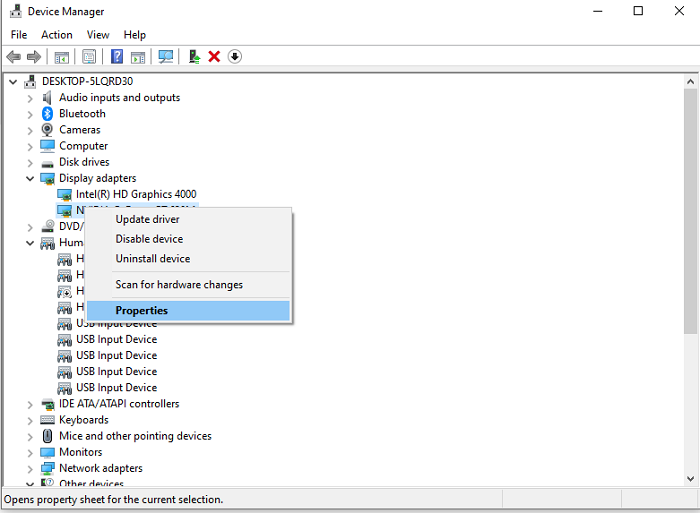This screenshot has width=700, height=513.
Task: Toggle the console tree toolbar icon
Action: pos(62,57)
